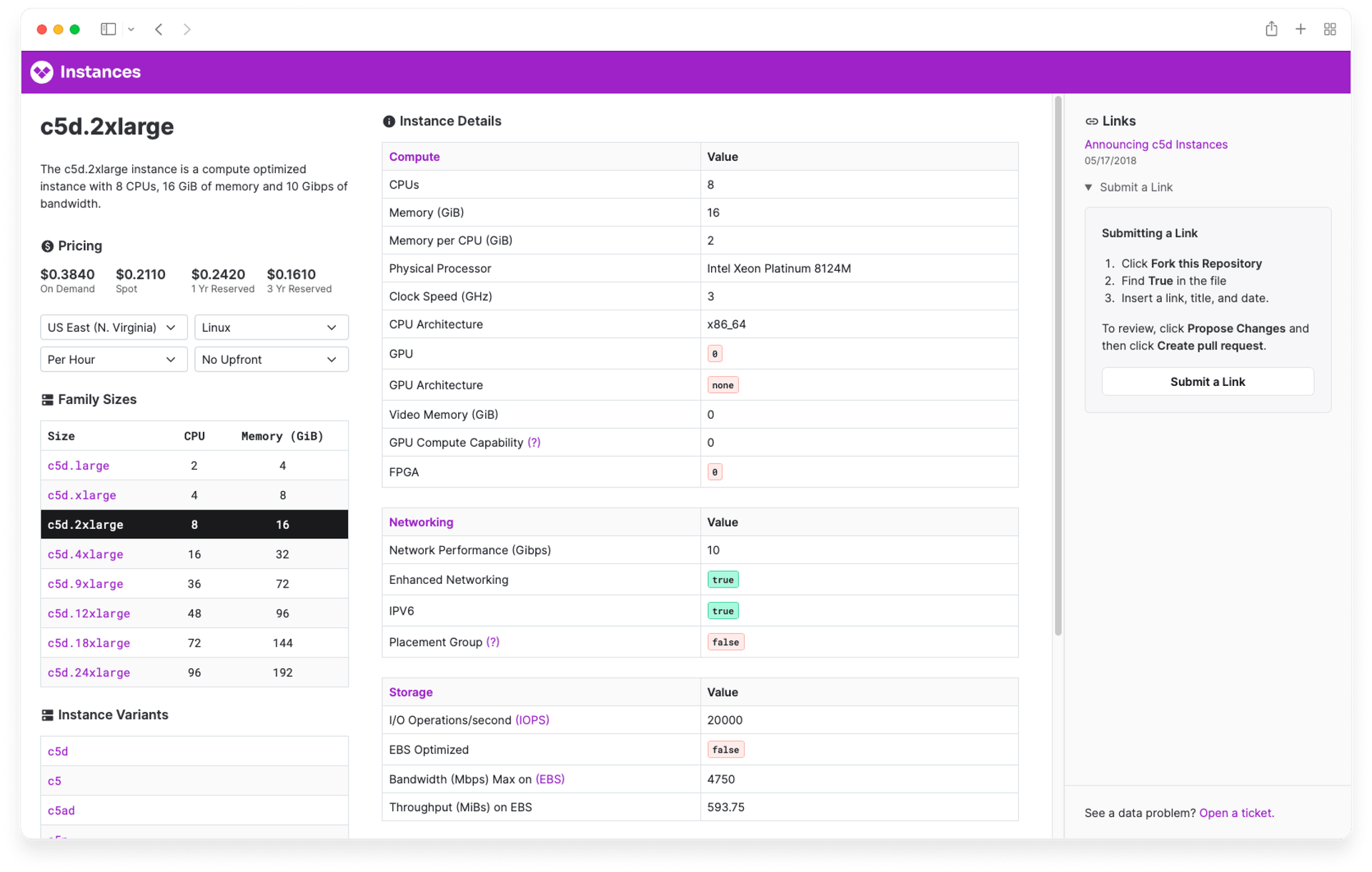This screenshot has height=872, width=1372.
Task: Open the Announcing c5d Instances link
Action: 1155,144
